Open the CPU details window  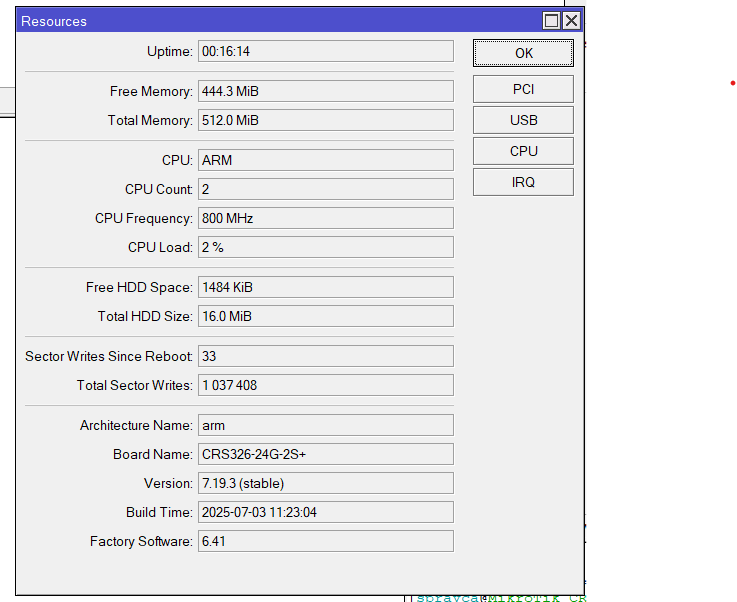pos(523,151)
